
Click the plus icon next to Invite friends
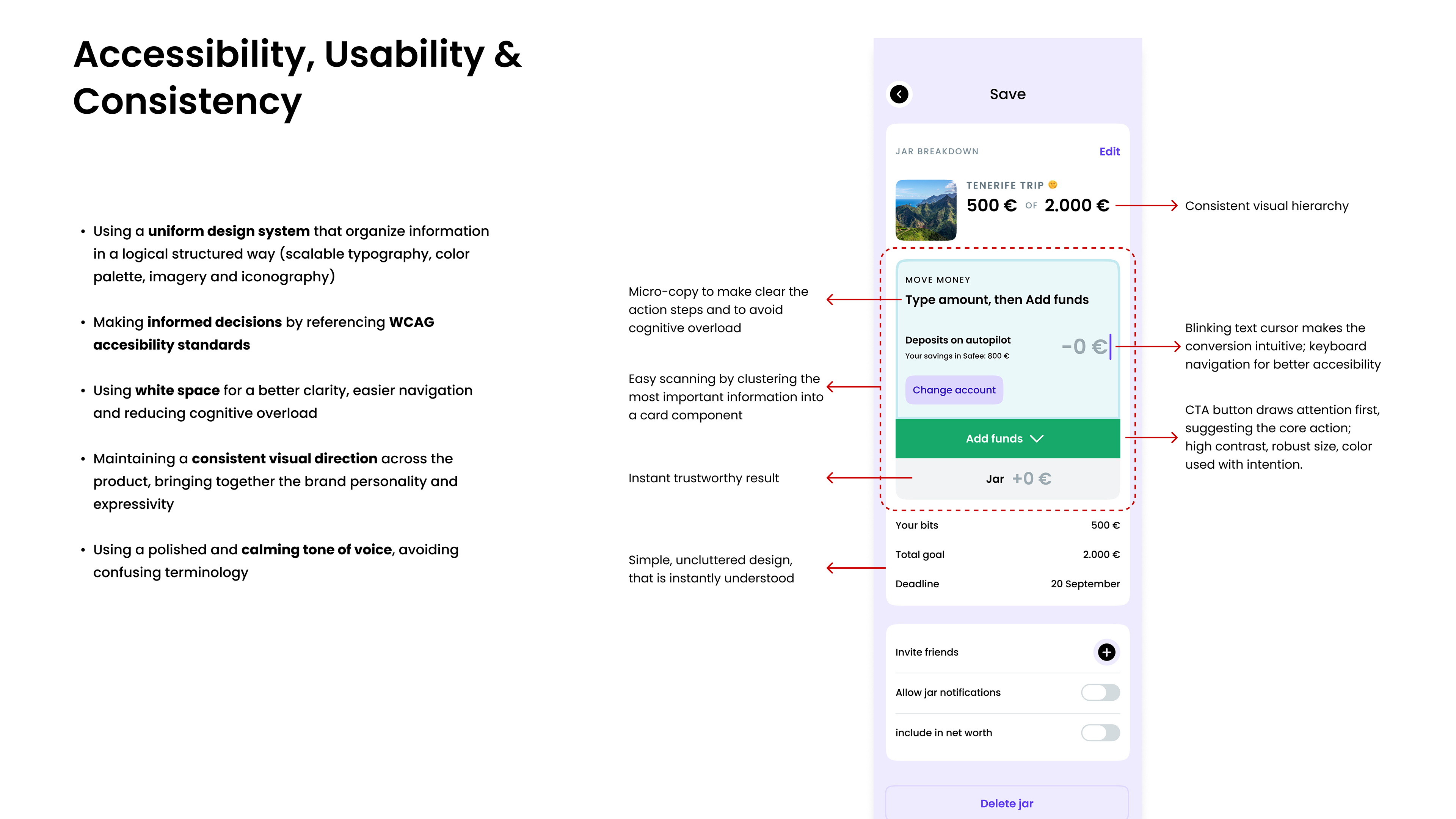click(x=1106, y=652)
